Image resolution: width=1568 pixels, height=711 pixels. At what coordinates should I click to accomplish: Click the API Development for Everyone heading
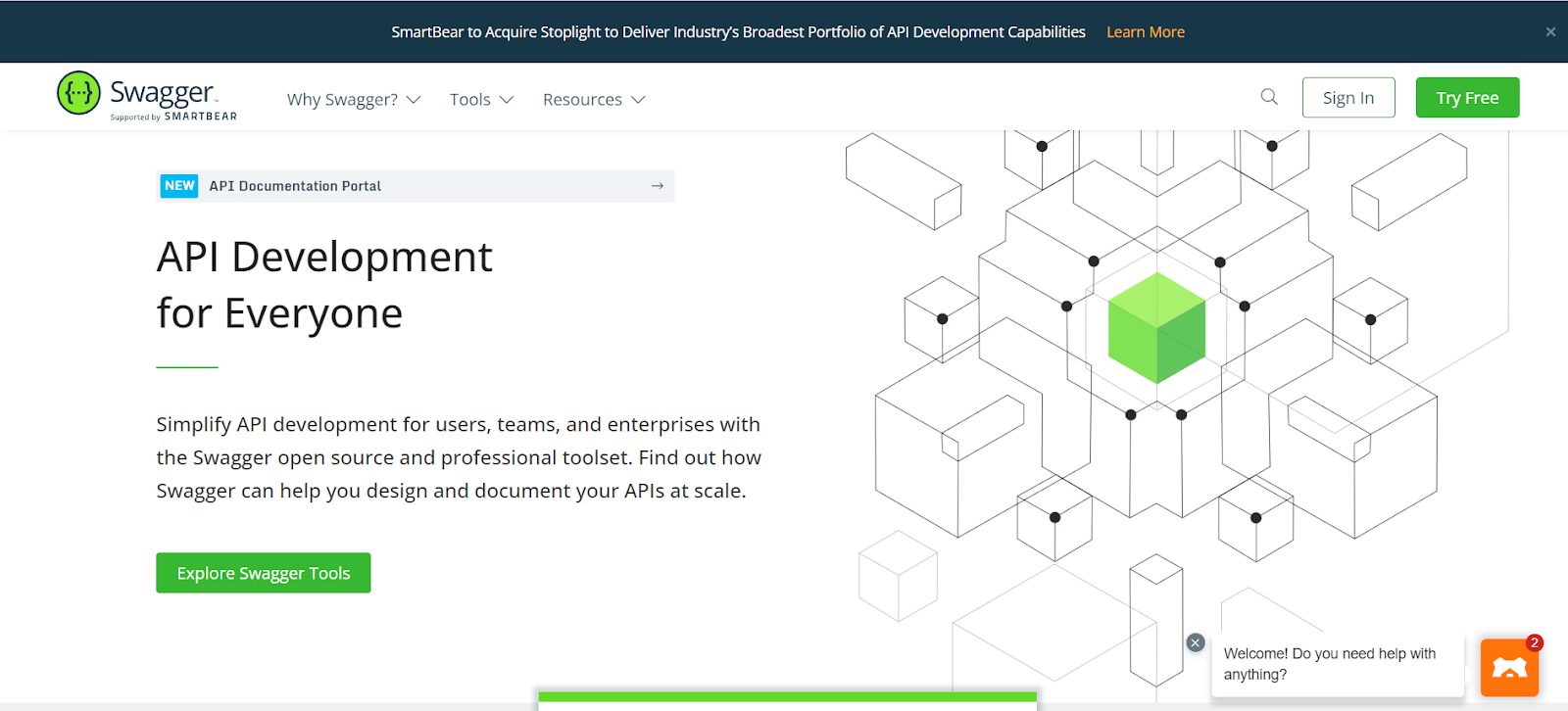[x=324, y=285]
